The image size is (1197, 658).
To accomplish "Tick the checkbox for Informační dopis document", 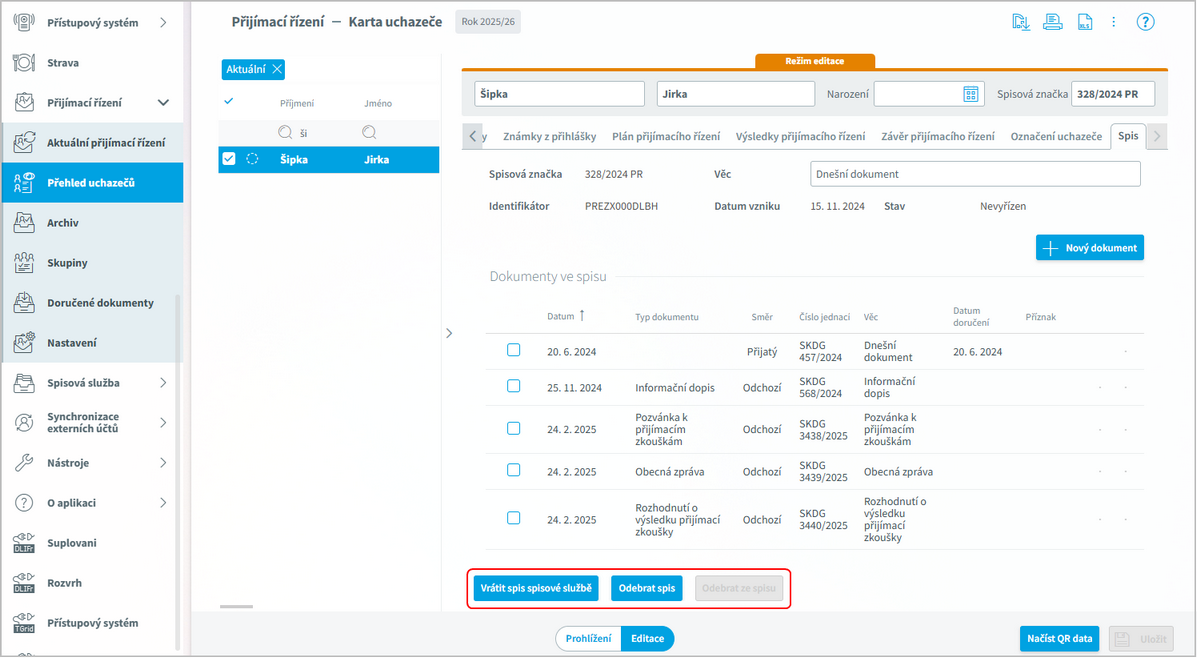I will (514, 386).
